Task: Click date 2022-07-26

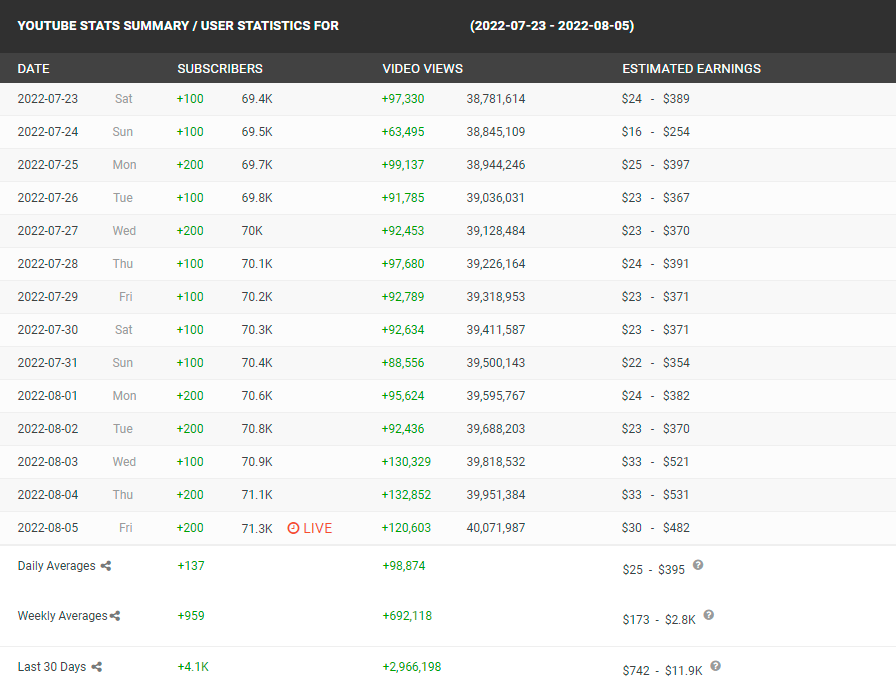Action: click(48, 198)
